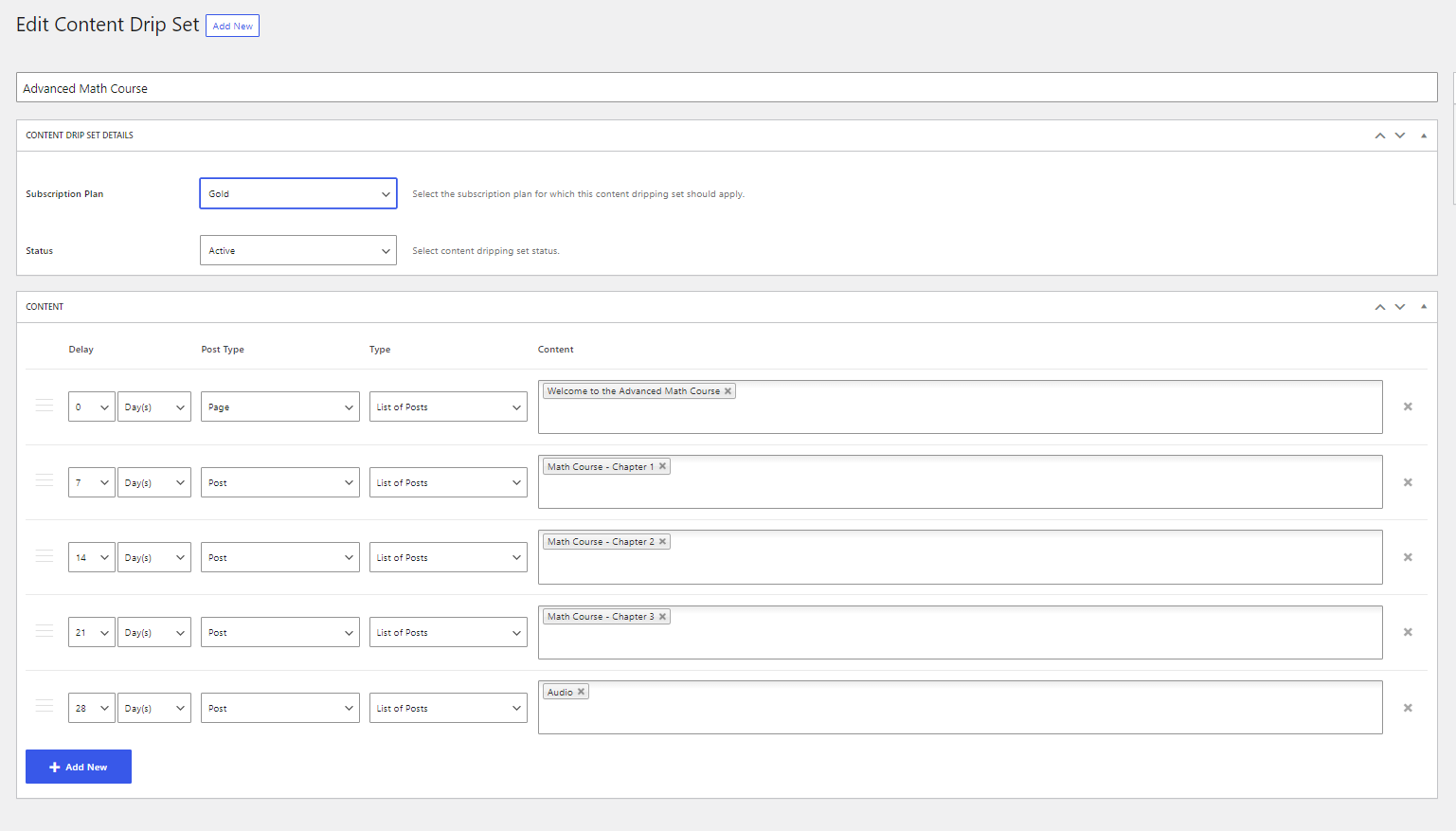Click the content field containing Chapter 2 tag

point(961,557)
